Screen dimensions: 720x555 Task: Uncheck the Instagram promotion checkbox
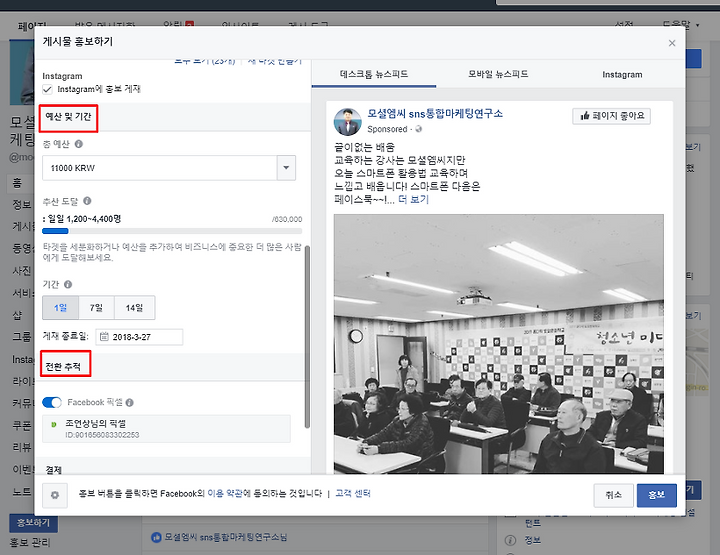[x=47, y=89]
